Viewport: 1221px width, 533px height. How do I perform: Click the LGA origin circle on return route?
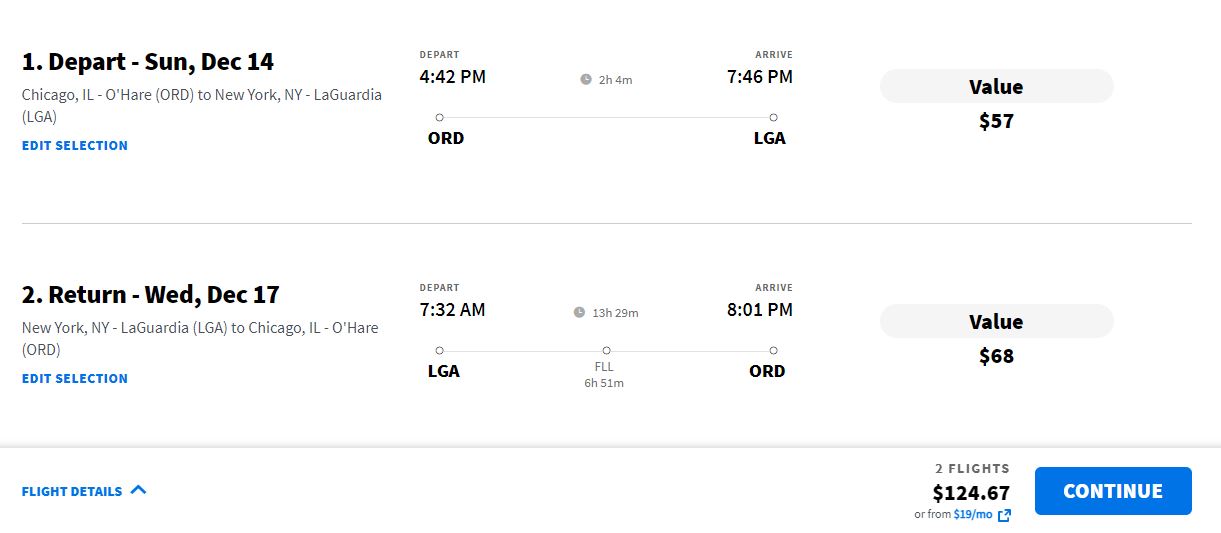(x=440, y=350)
